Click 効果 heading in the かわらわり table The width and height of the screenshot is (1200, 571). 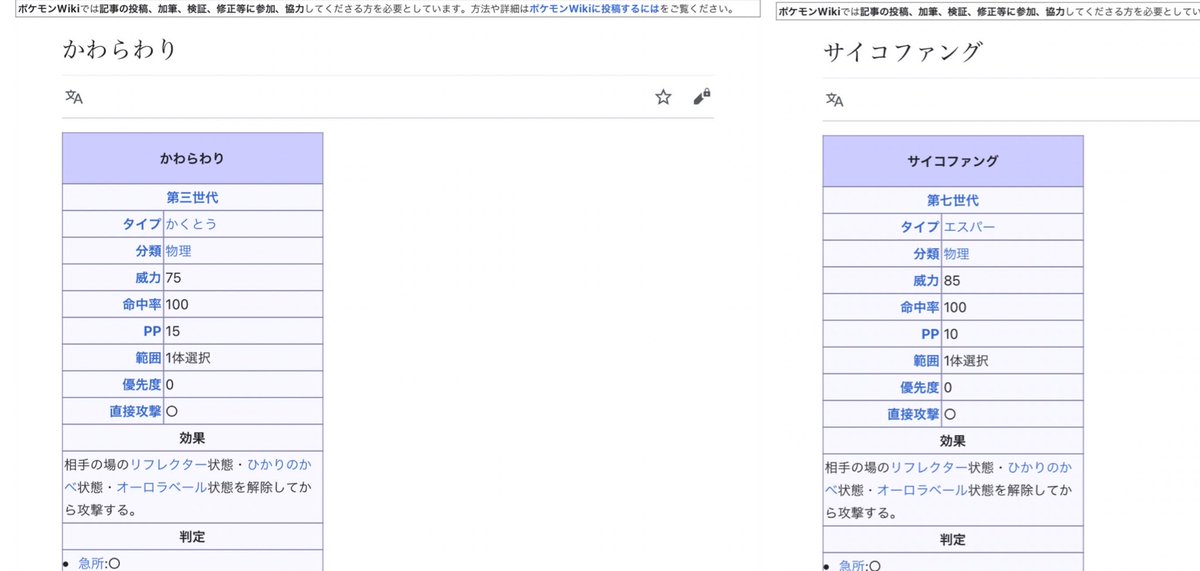tap(192, 438)
